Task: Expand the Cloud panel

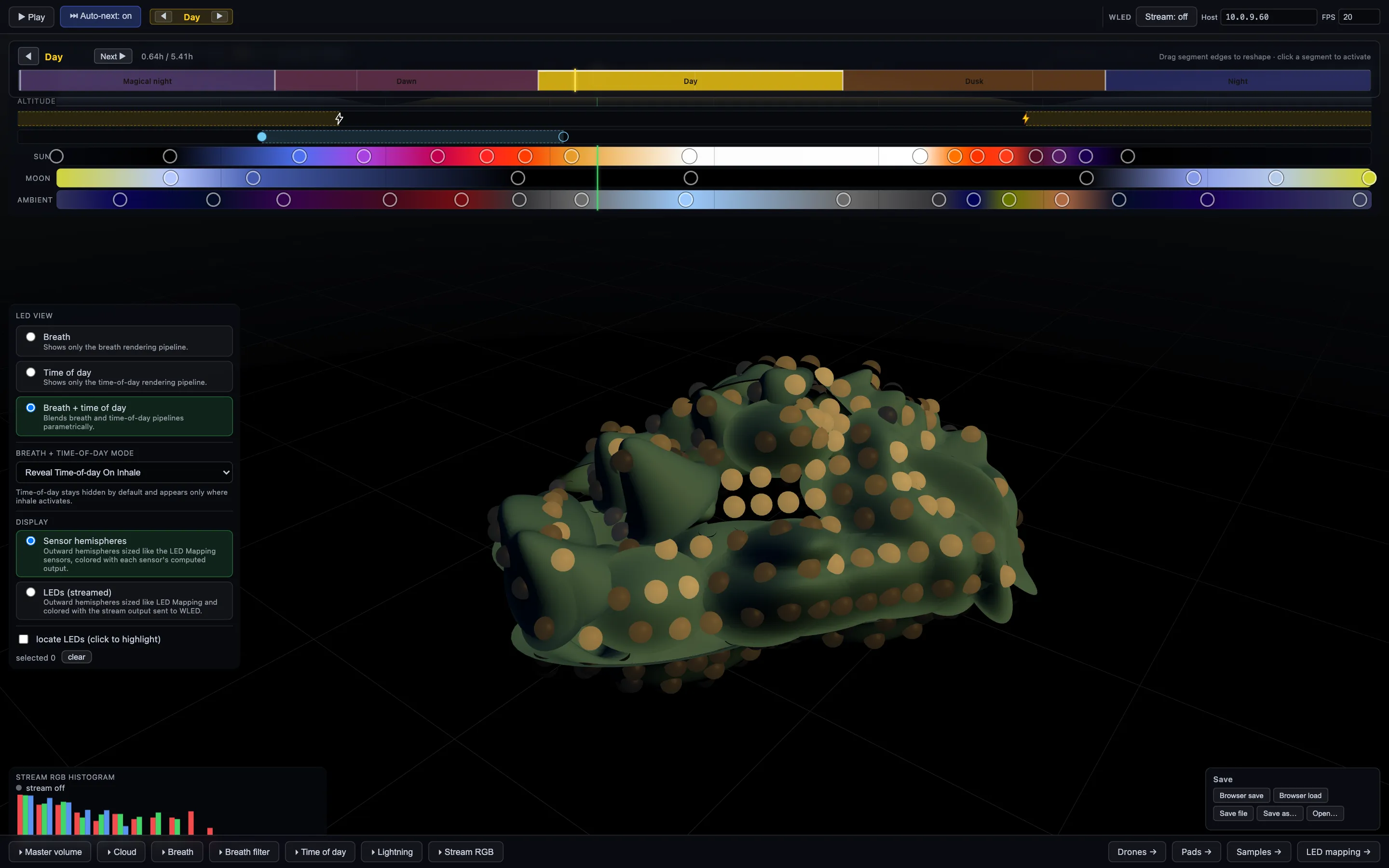Action: pyautogui.click(x=122, y=852)
